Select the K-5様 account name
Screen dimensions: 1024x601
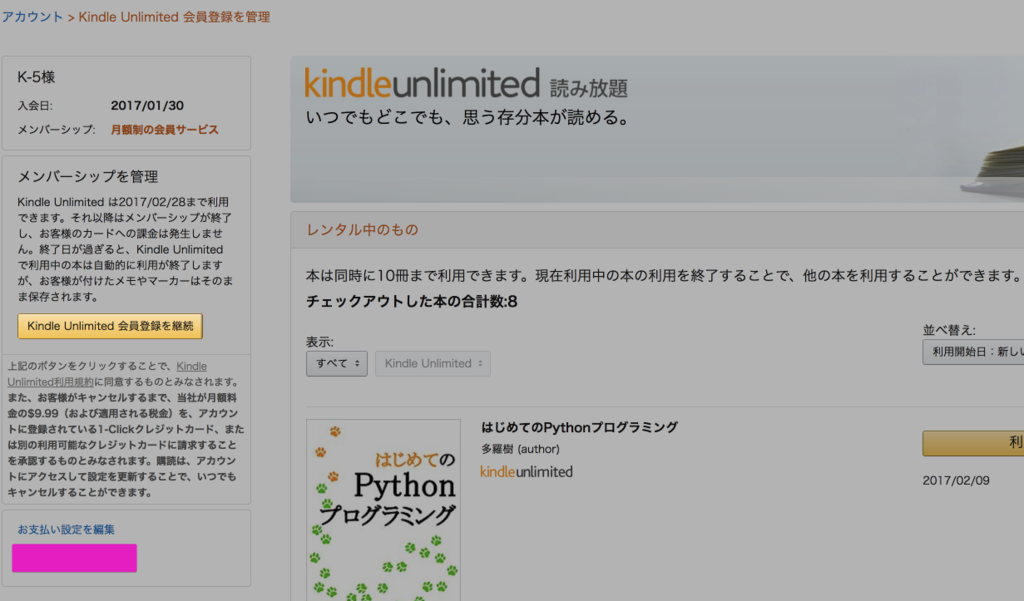[x=36, y=77]
